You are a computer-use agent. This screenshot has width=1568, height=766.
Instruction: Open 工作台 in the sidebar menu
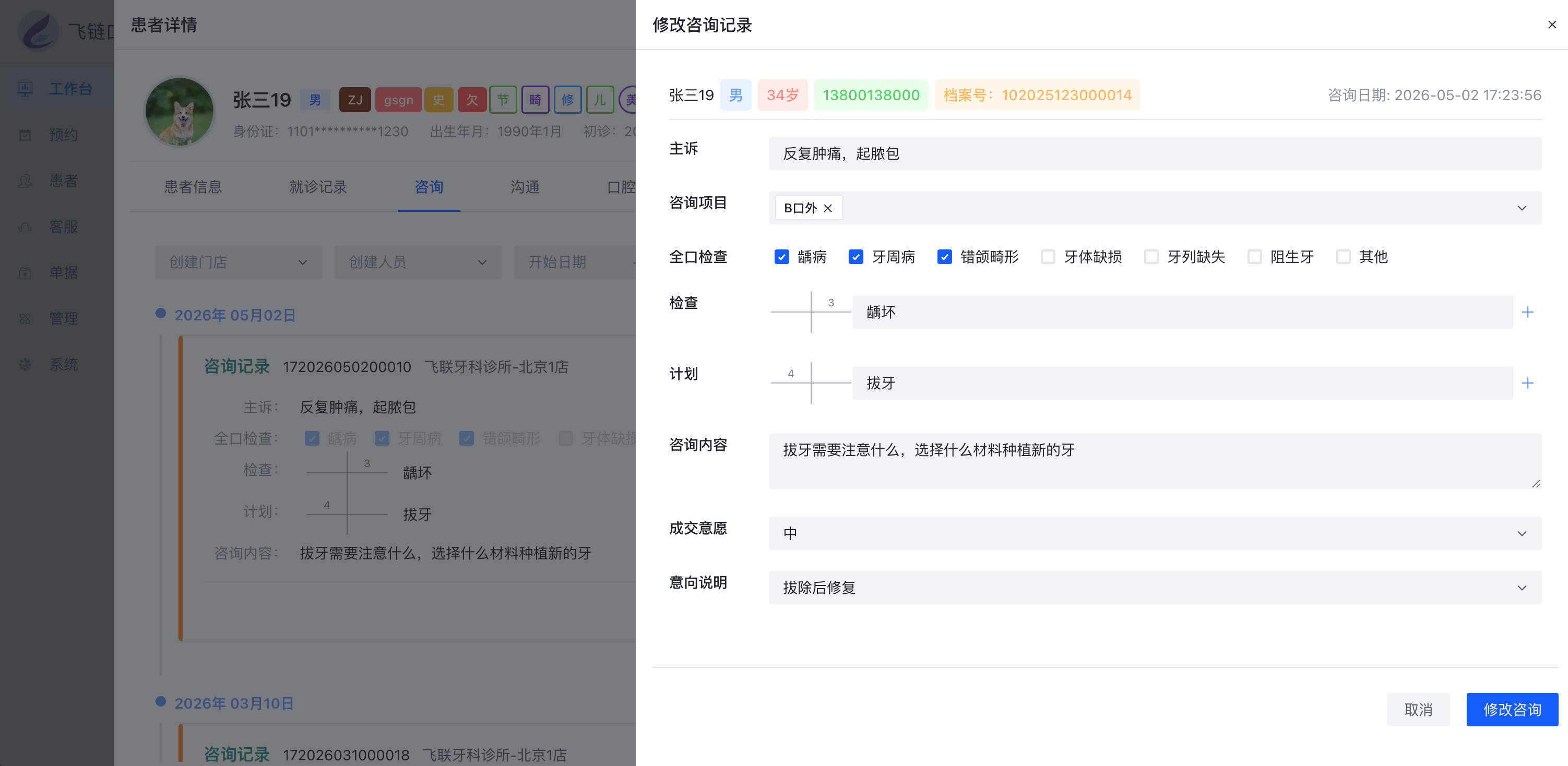56,89
